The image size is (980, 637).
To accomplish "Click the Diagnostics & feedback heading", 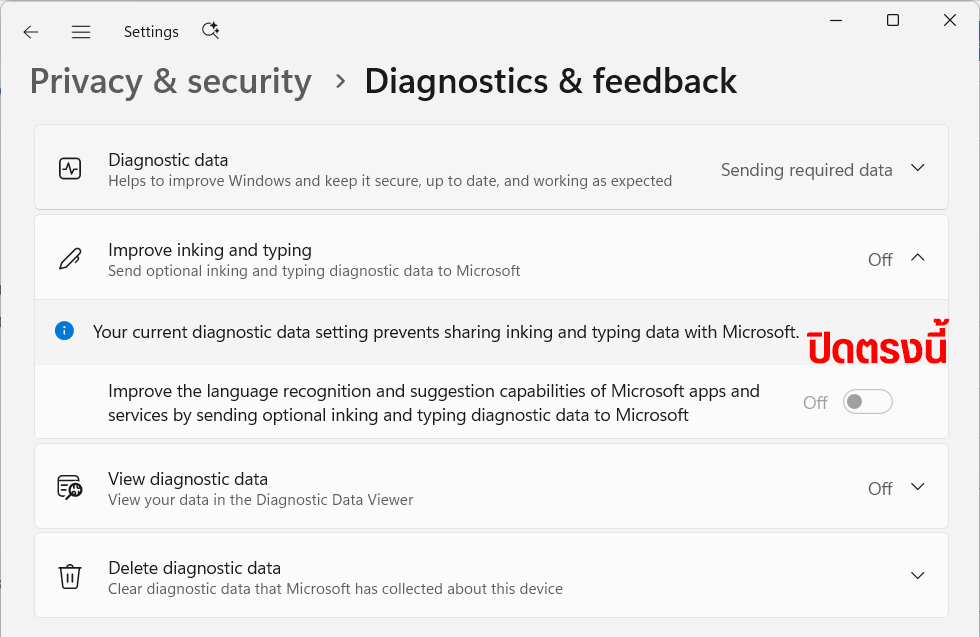I will click(x=551, y=82).
